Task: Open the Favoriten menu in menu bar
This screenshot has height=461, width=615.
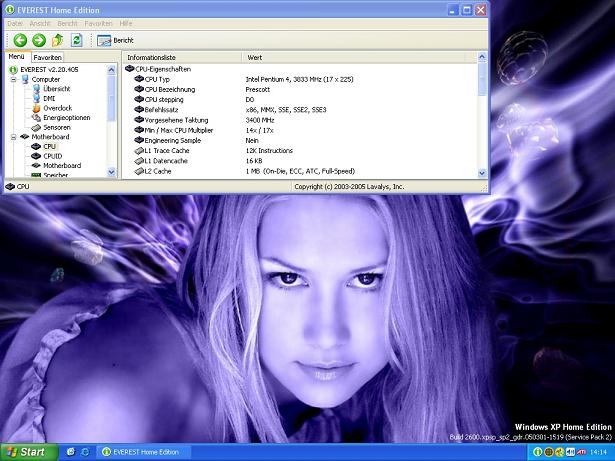Action: pos(98,24)
